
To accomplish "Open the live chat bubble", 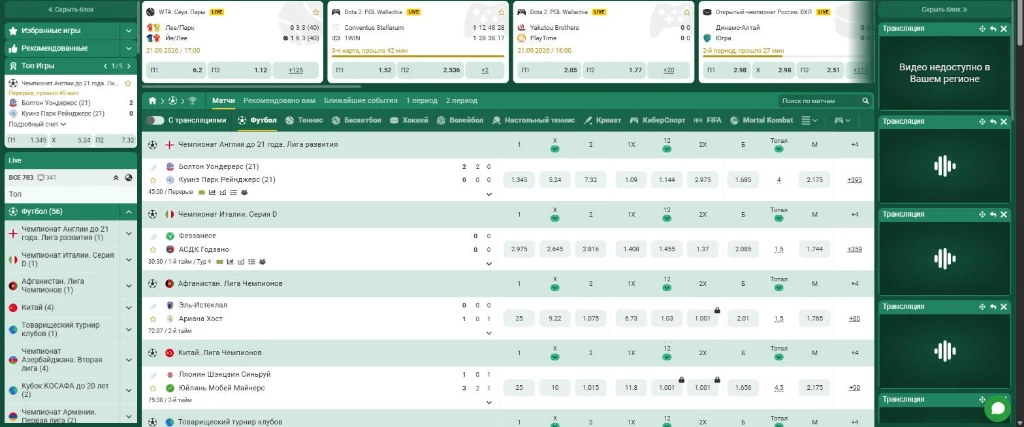I will point(997,408).
